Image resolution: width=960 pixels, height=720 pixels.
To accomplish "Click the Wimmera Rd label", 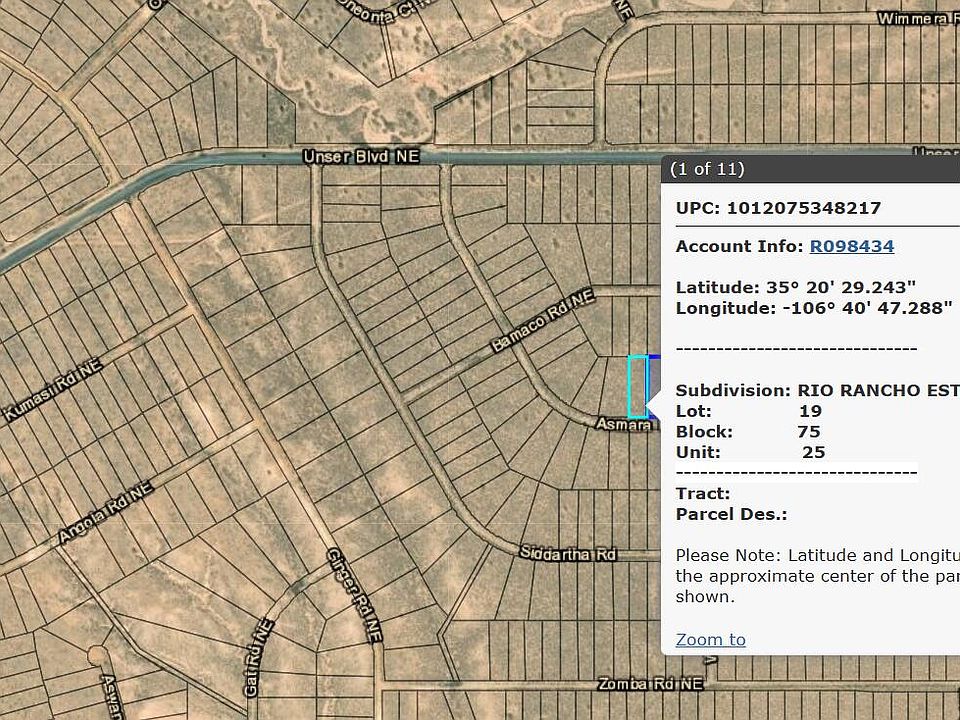I will point(917,19).
